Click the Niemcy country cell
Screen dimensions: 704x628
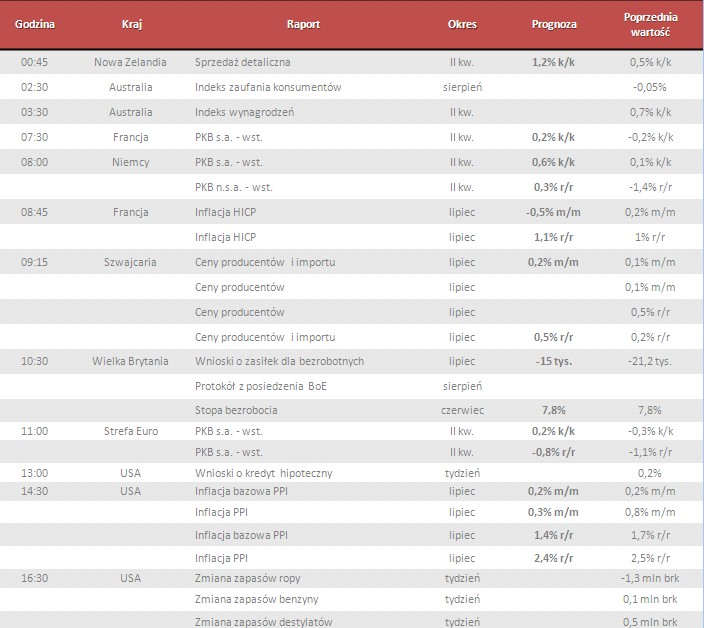click(131, 162)
